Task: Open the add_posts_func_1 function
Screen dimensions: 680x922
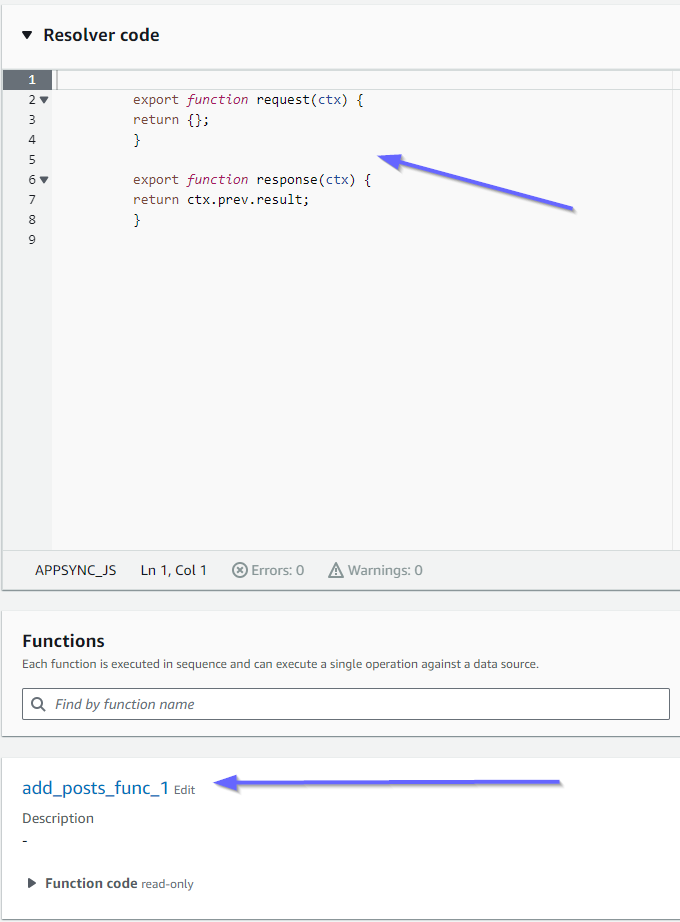Action: tap(95, 787)
